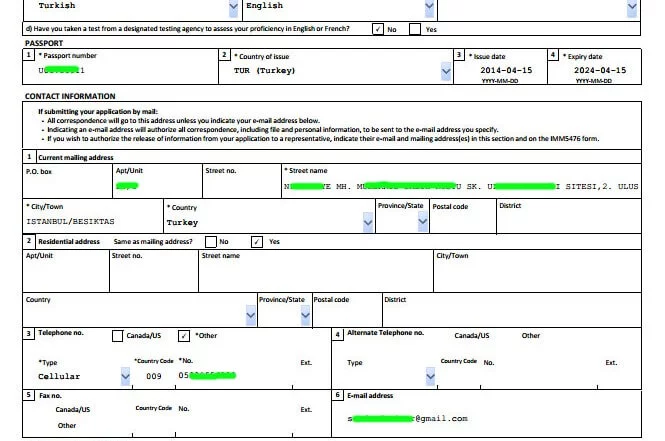This screenshot has height=441, width=665.
Task: Click alternate telephone No. field
Action: 539,377
